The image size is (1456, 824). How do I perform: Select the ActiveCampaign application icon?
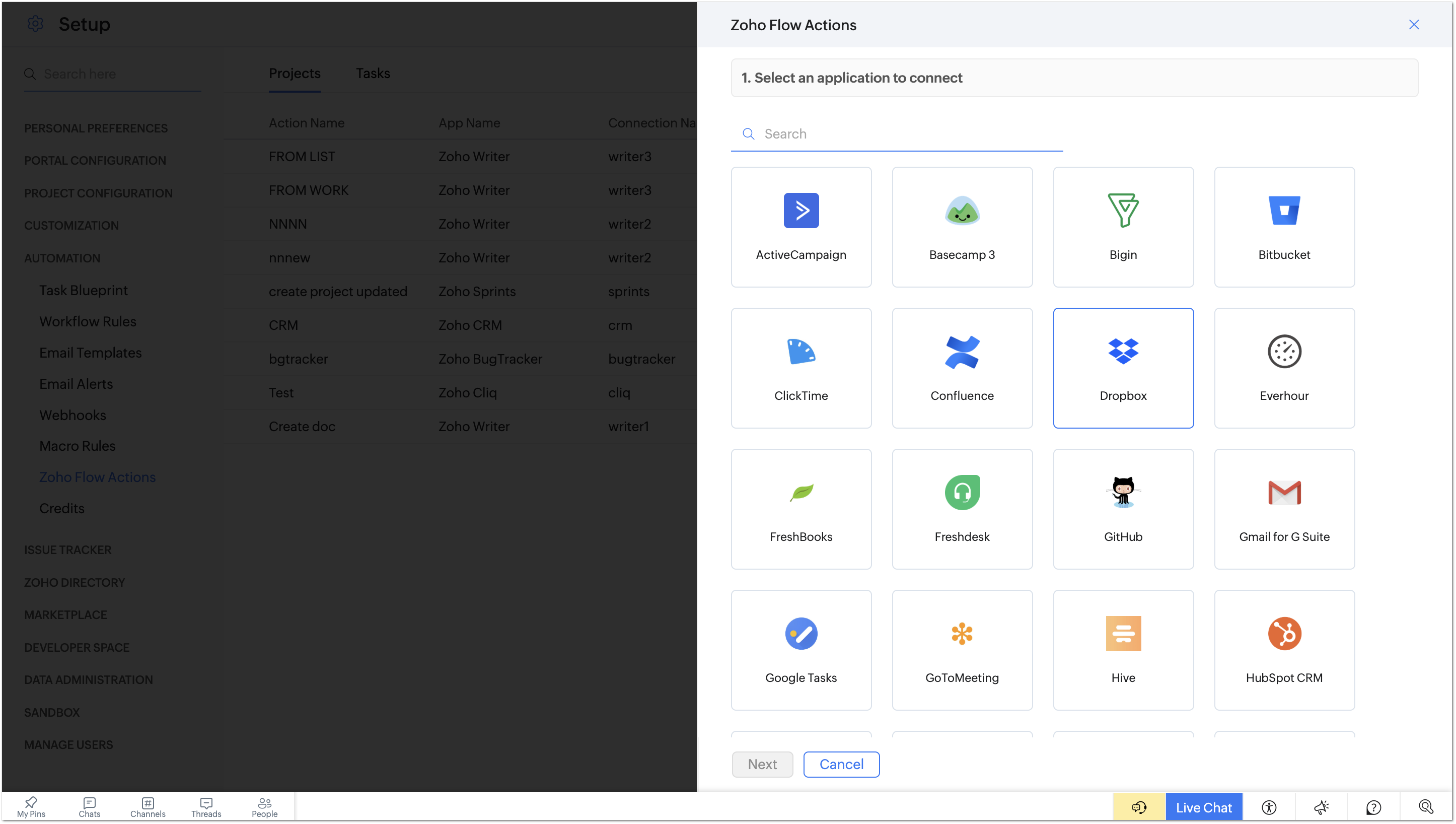tap(801, 211)
